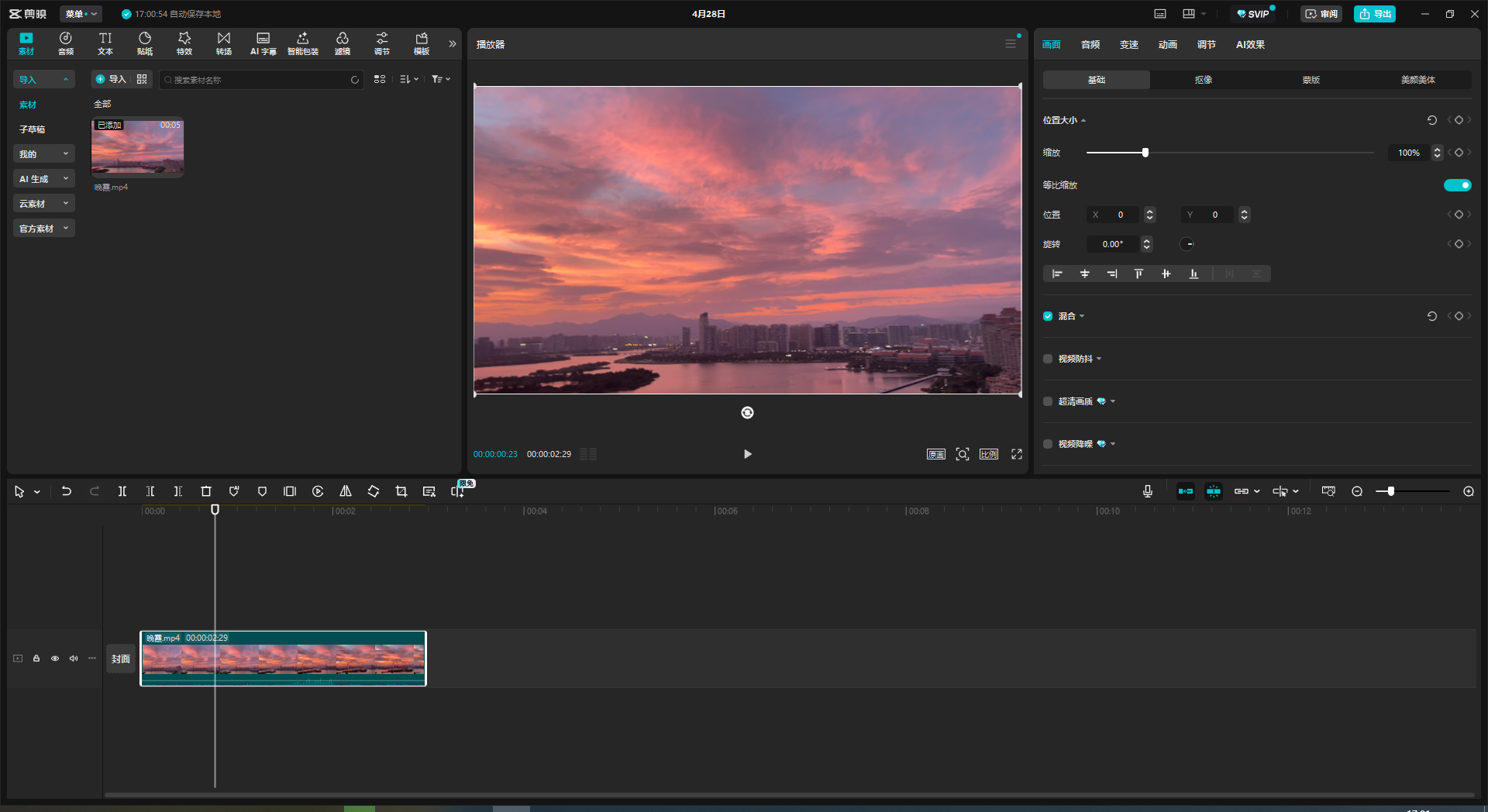Image resolution: width=1488 pixels, height=812 pixels.
Task: Enable the 超清画质 checkbox
Action: pyautogui.click(x=1048, y=401)
